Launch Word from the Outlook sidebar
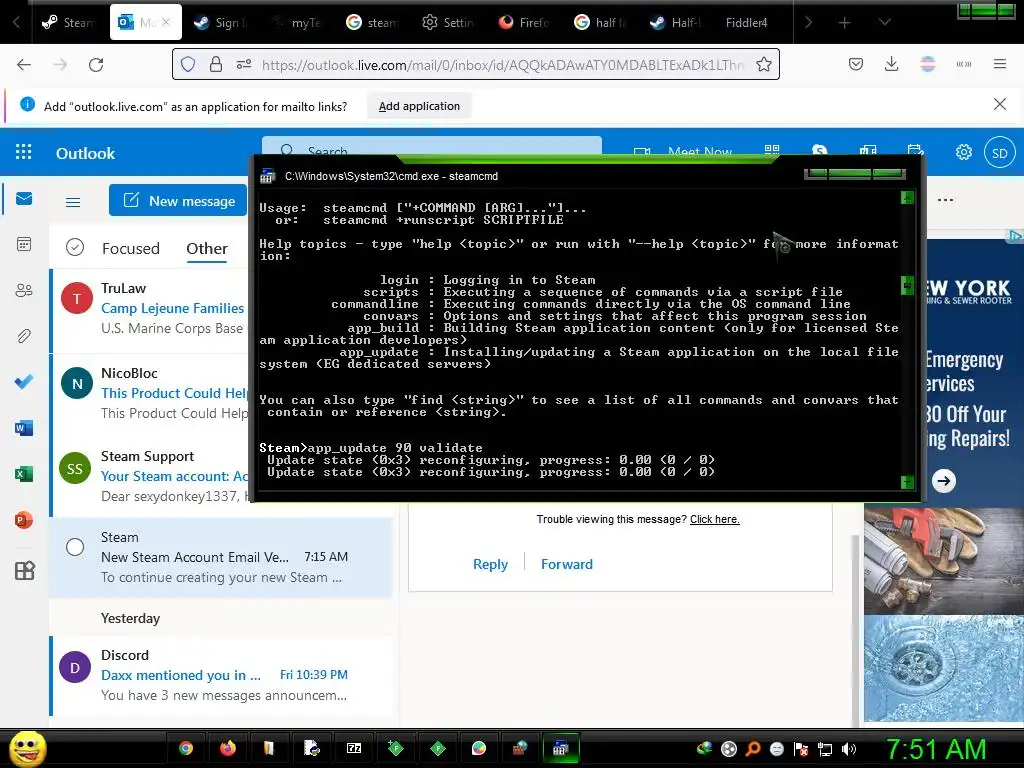This screenshot has width=1024, height=768. tap(24, 428)
